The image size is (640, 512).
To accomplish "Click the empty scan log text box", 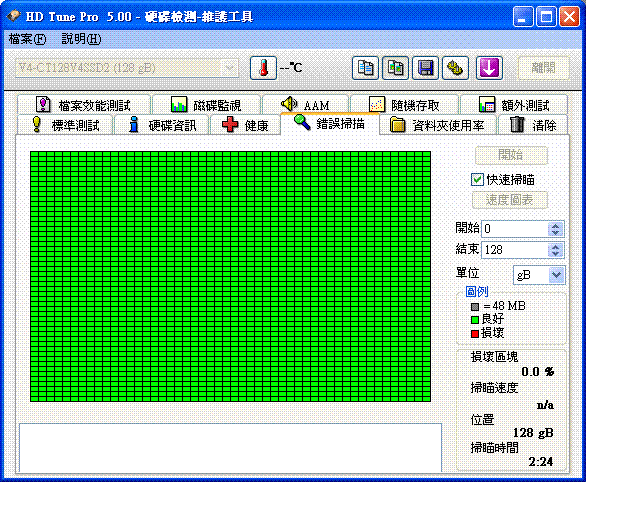I will (x=231, y=448).
